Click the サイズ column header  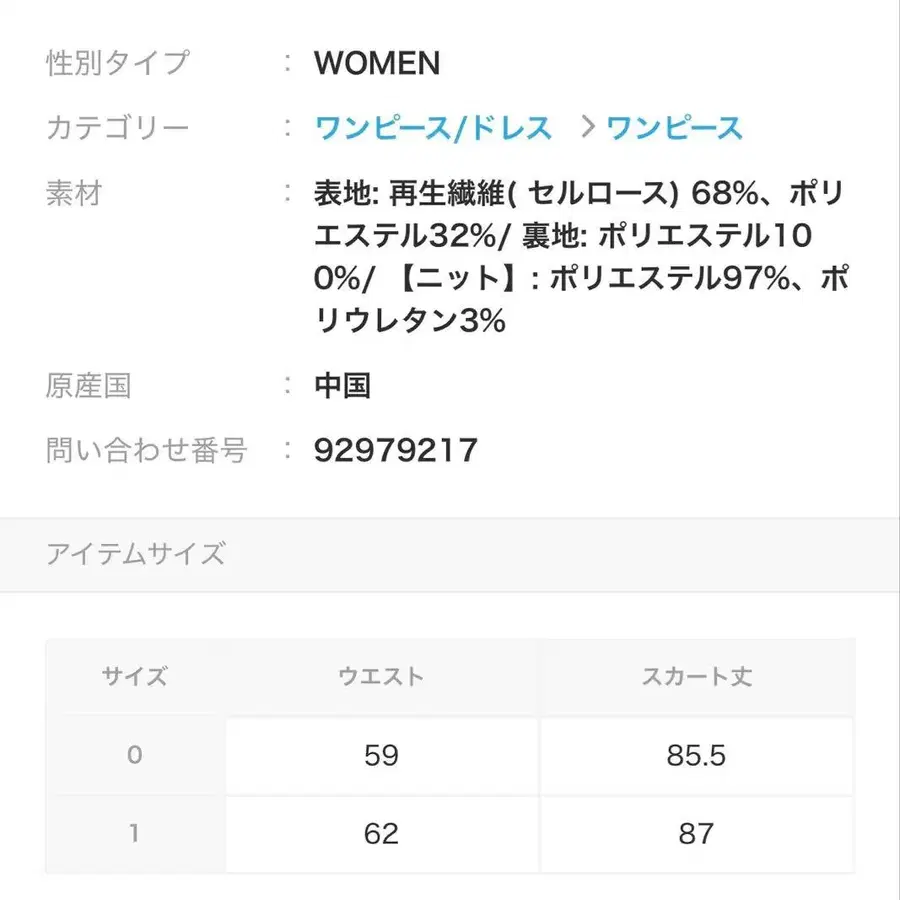(136, 676)
